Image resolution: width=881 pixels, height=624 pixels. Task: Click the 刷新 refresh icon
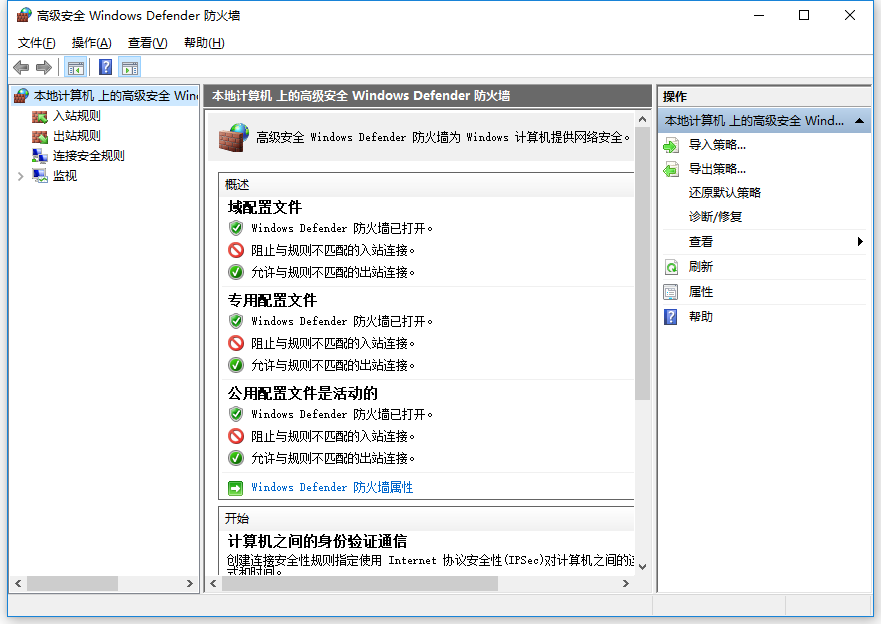tap(671, 267)
